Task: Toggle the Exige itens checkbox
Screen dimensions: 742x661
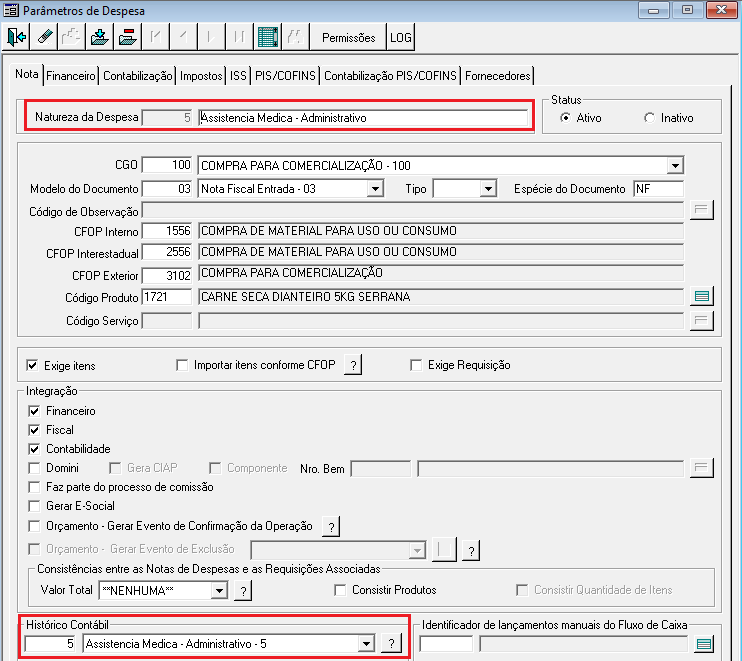Action: coord(32,365)
